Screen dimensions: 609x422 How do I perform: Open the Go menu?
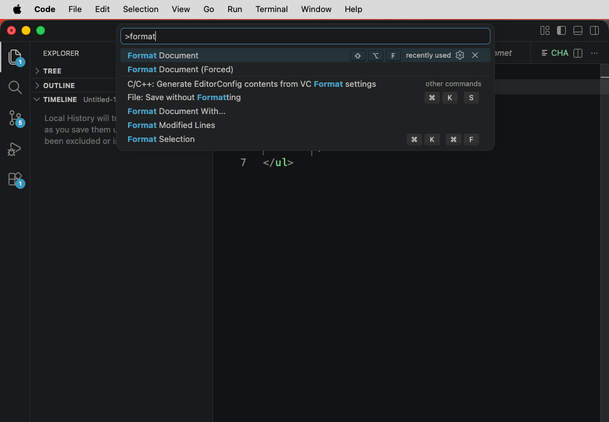[x=209, y=9]
